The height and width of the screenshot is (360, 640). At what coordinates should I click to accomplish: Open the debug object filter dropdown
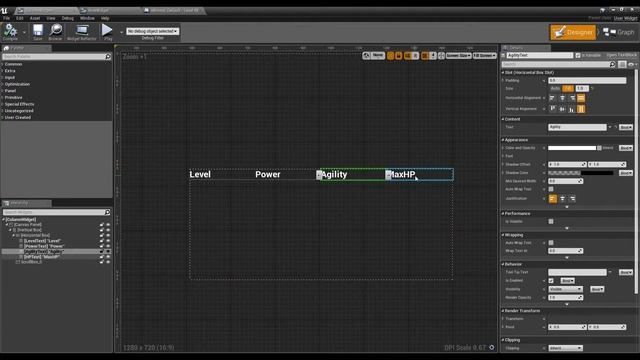[x=152, y=31]
